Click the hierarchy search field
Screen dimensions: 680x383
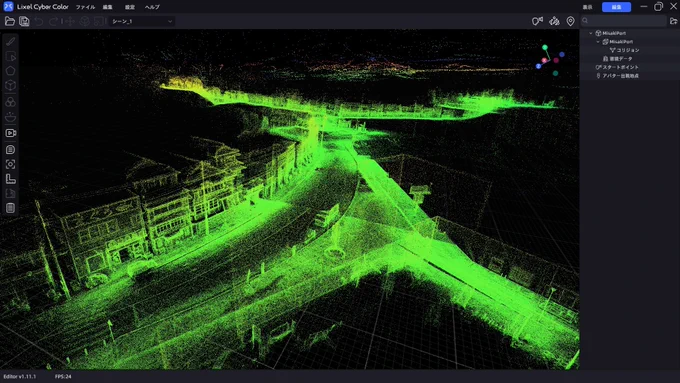click(624, 21)
